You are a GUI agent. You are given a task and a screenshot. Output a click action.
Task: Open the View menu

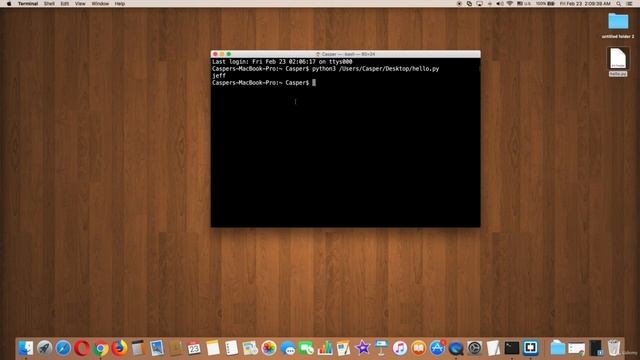pyautogui.click(x=80, y=3)
